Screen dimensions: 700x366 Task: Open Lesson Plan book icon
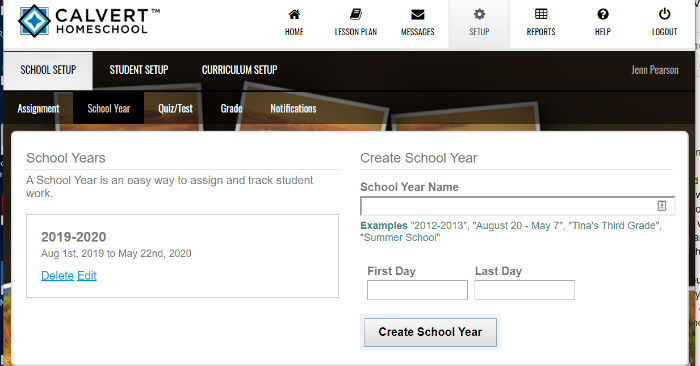(x=356, y=14)
